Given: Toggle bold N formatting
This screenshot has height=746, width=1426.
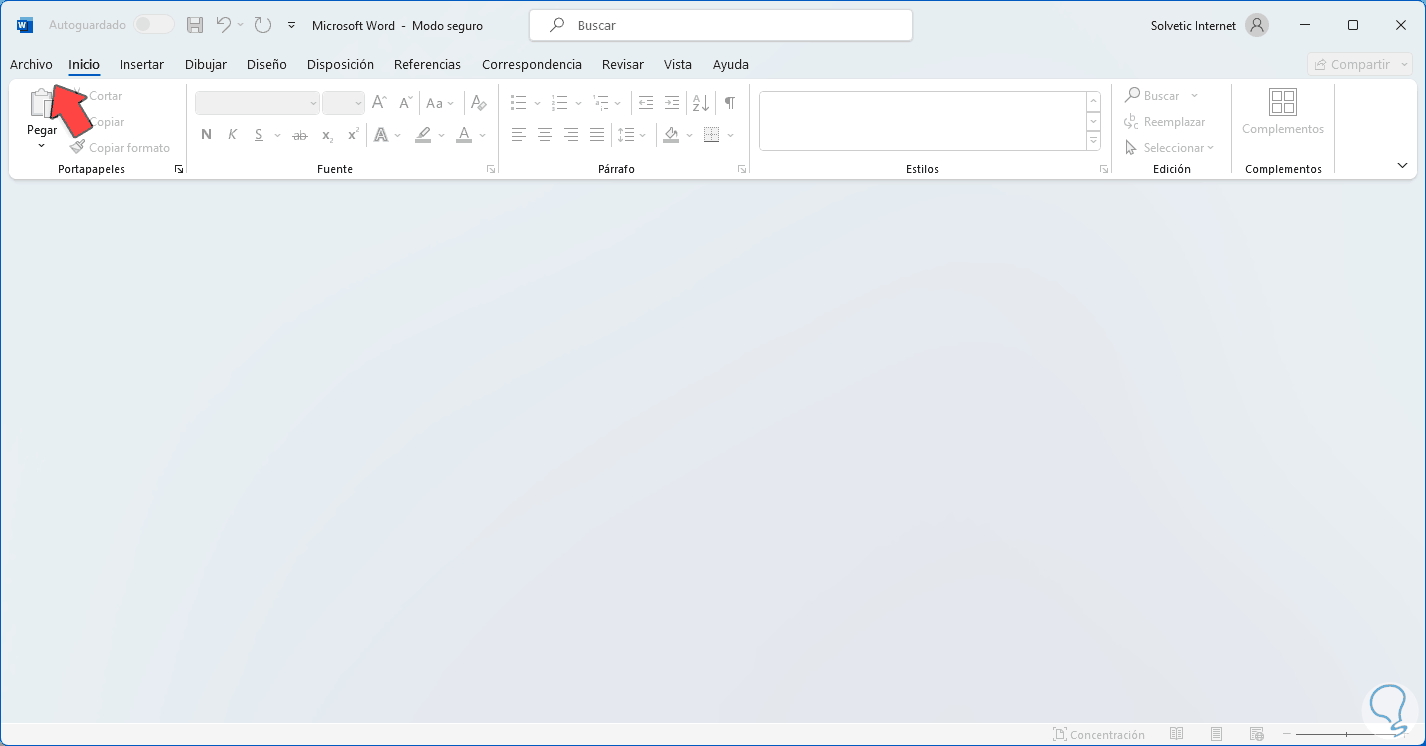Looking at the screenshot, I should tap(206, 134).
